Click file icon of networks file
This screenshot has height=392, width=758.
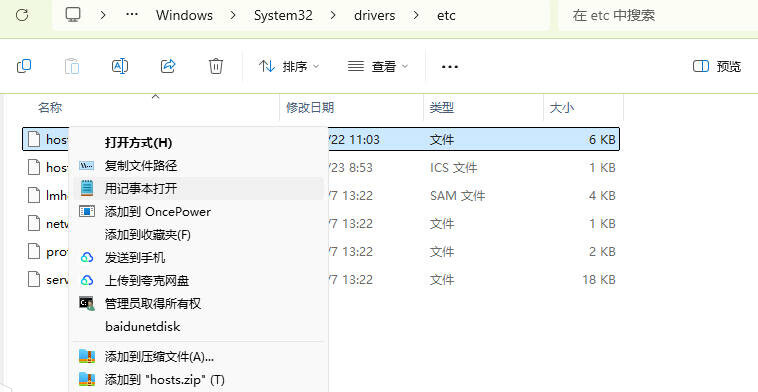point(33,223)
